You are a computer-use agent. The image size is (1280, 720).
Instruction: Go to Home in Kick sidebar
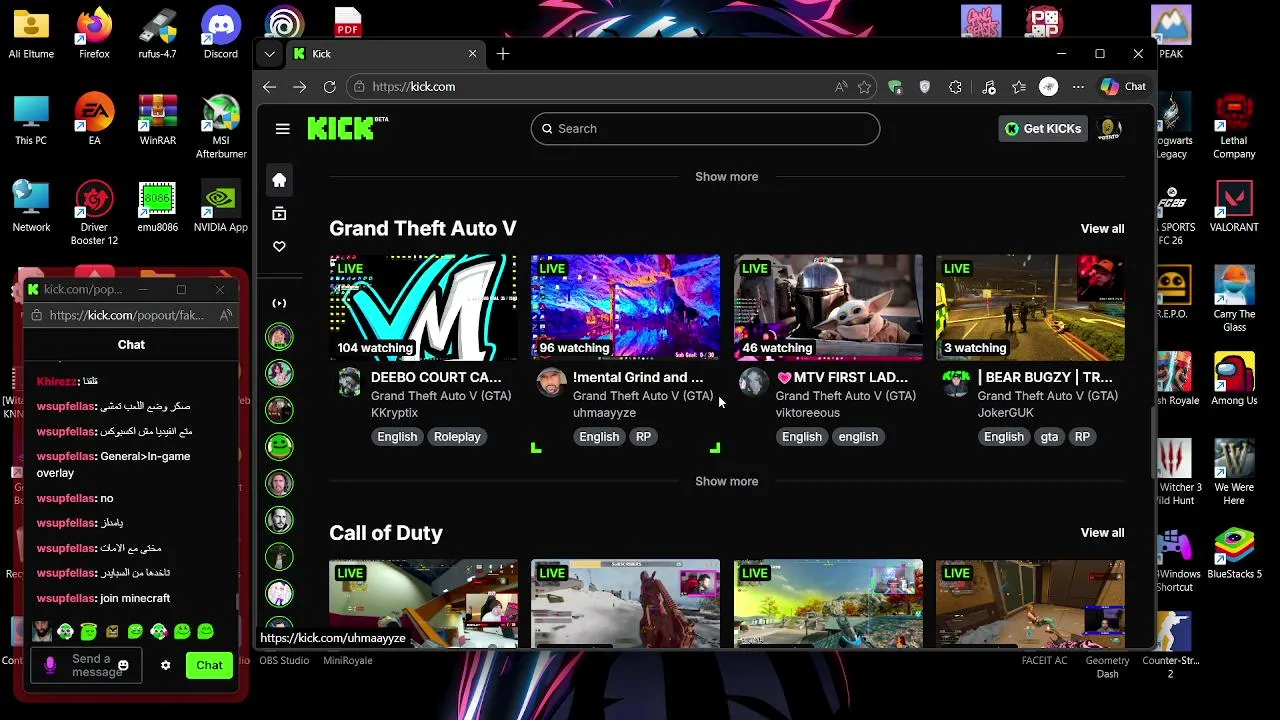click(279, 180)
